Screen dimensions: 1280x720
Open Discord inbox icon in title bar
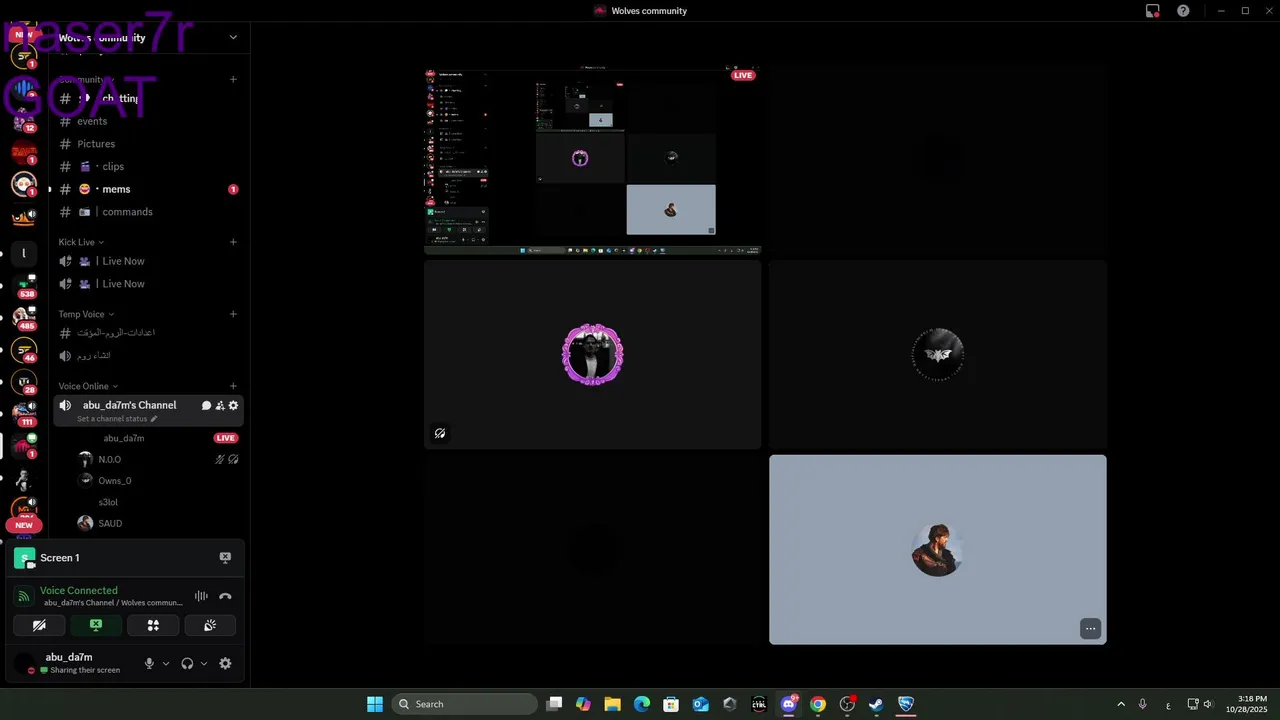click(1153, 11)
